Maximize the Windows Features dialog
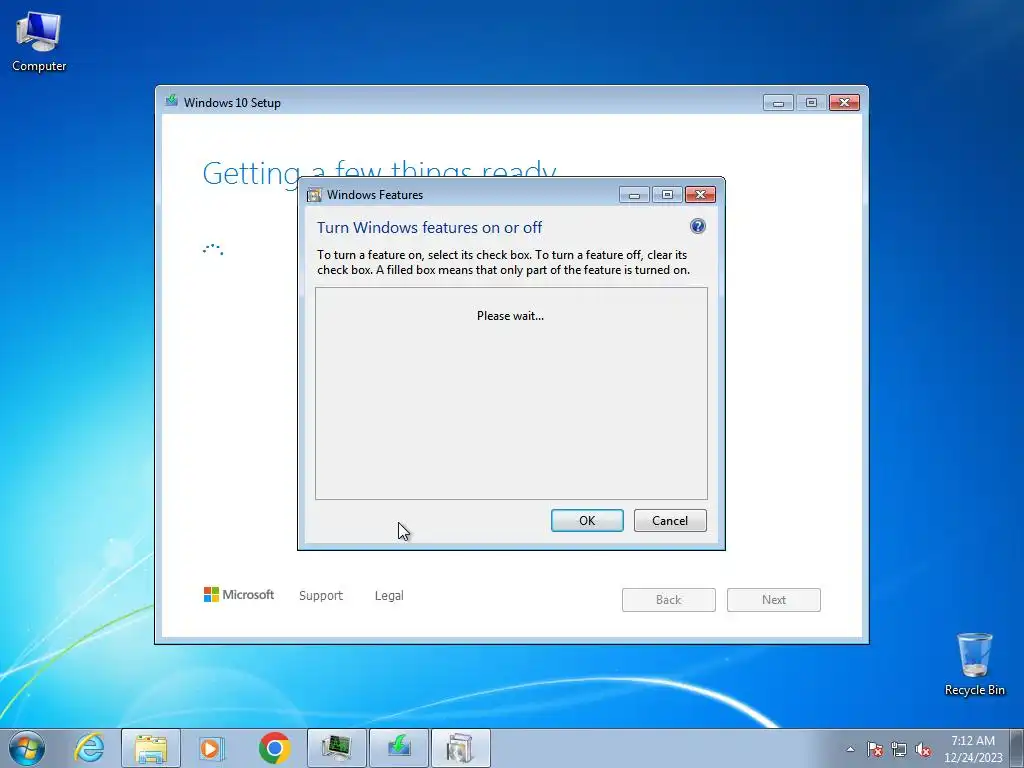 [x=667, y=195]
